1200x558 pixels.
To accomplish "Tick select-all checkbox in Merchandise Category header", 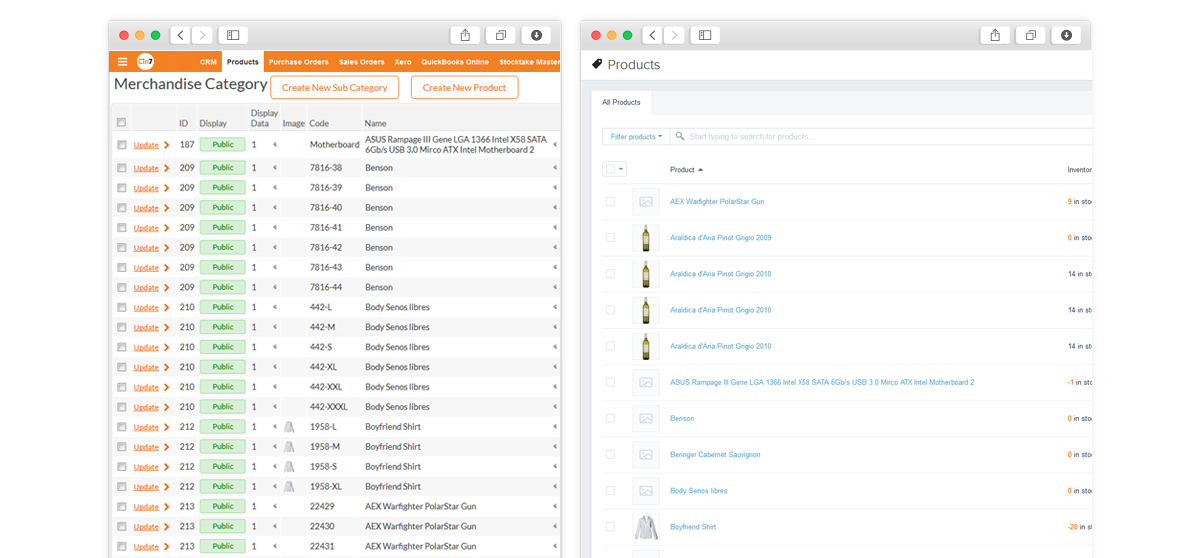I will [121, 122].
